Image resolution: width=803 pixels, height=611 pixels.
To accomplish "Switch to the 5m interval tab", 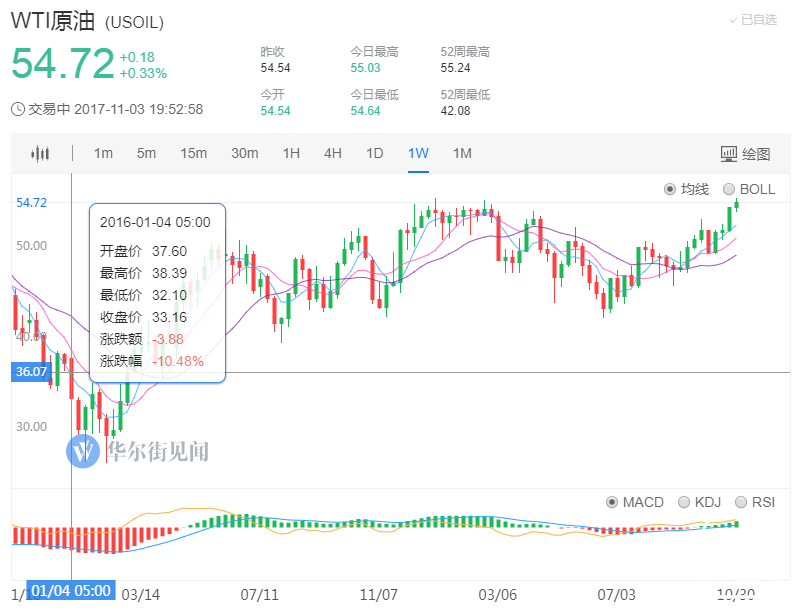I will 146,153.
